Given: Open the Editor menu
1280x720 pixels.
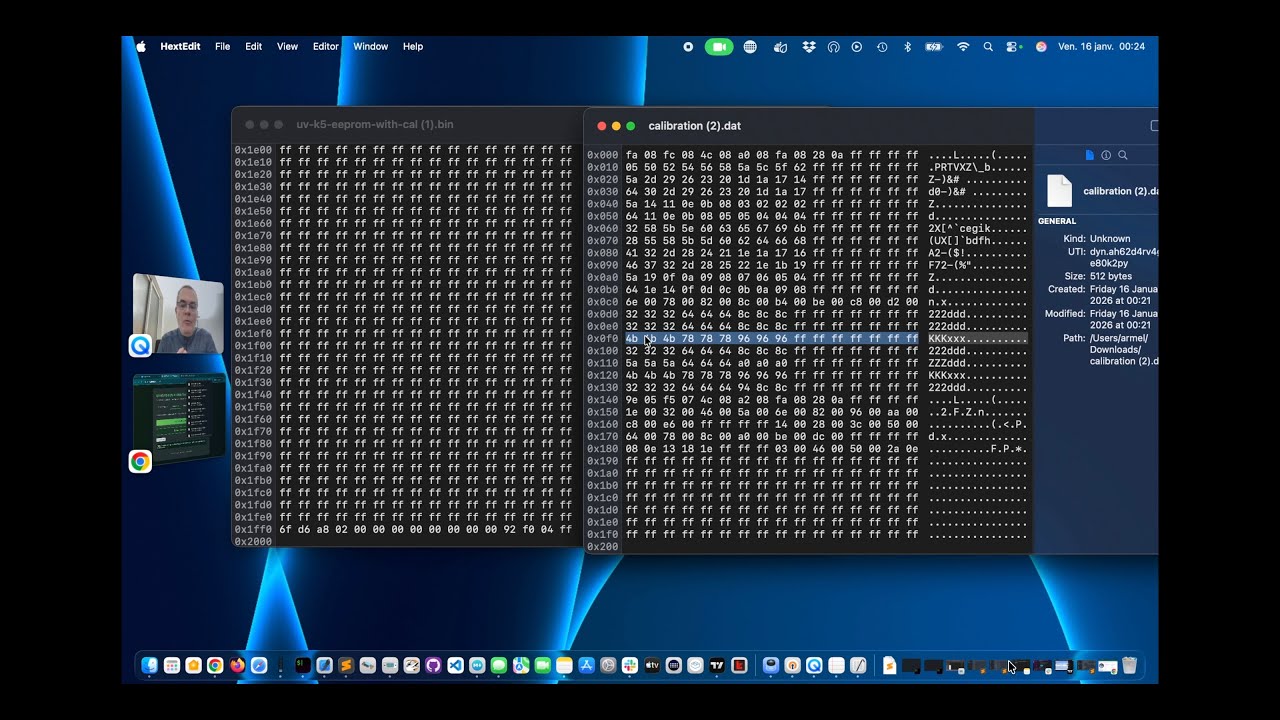Looking at the screenshot, I should click(326, 46).
